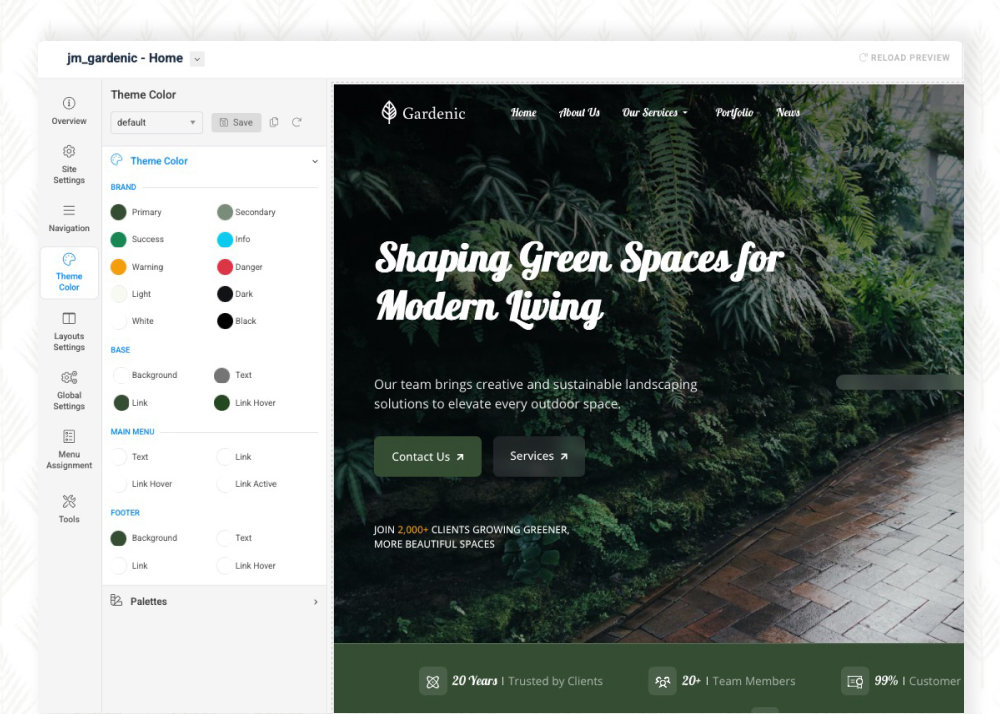This screenshot has width=1000, height=714.
Task: Click the 20 Years badge icon
Action: pos(432,681)
